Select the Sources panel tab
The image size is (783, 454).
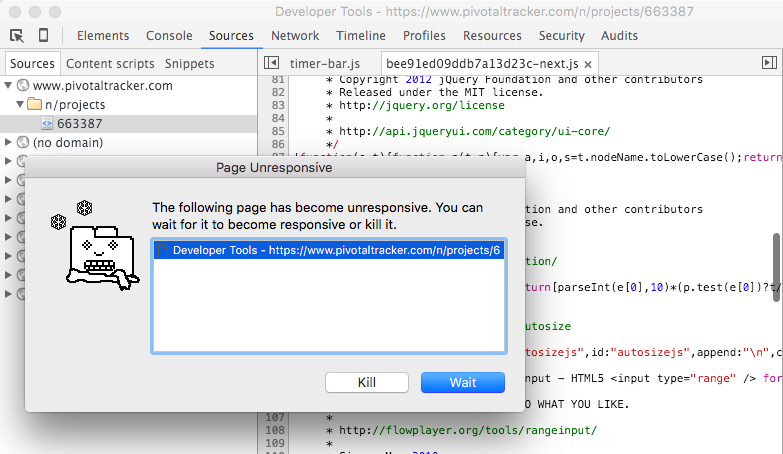[231, 36]
